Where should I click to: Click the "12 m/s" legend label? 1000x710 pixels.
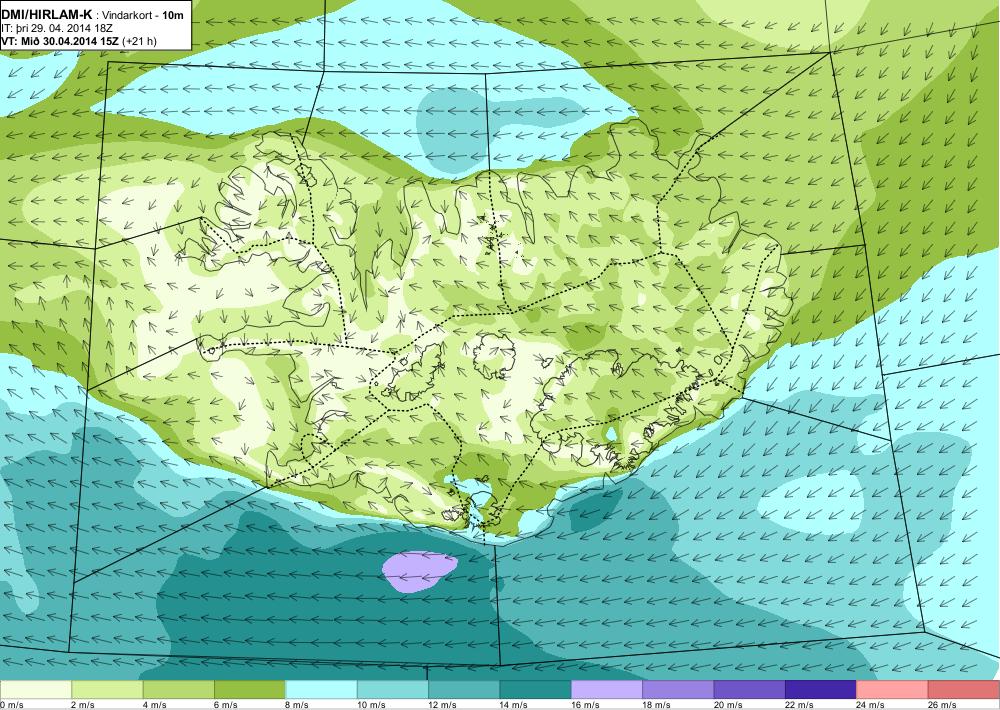point(443,705)
